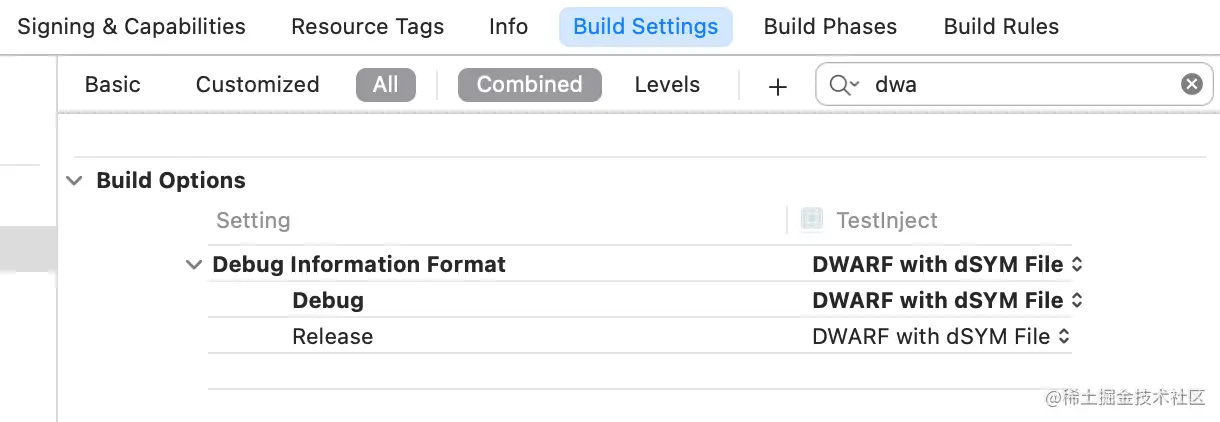1220x422 pixels.
Task: Collapse Debug Information Format row
Action: pos(194,265)
